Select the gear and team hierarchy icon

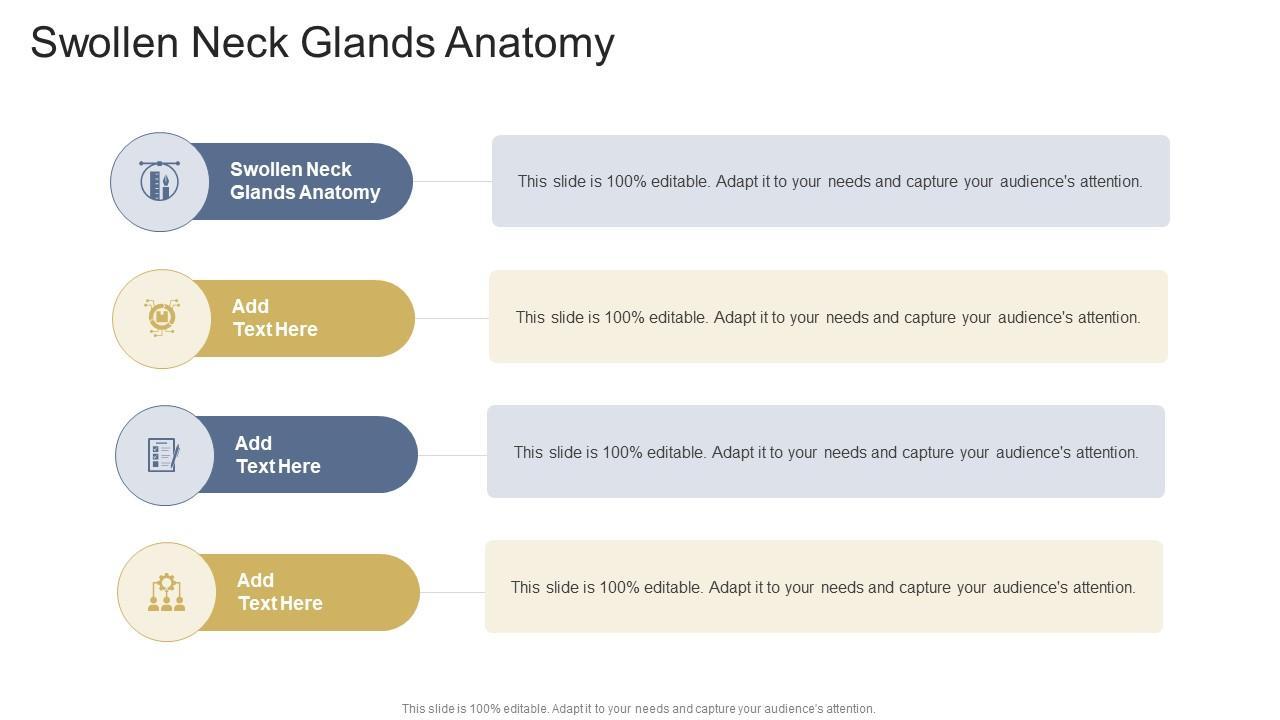click(166, 592)
